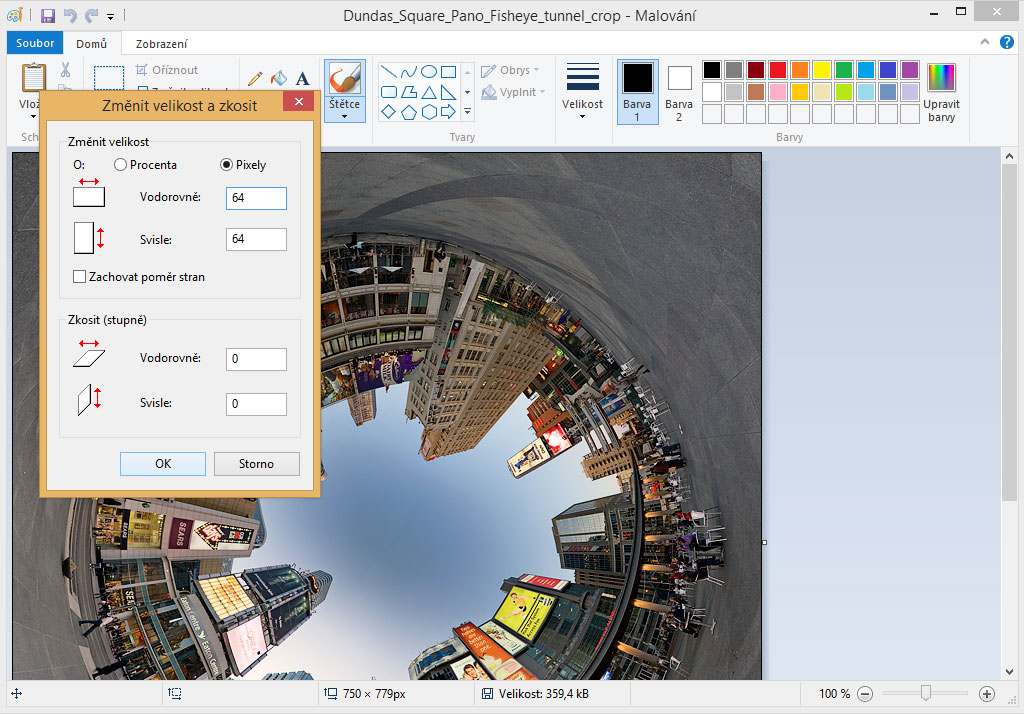Switch to the Domů tab

click(91, 44)
